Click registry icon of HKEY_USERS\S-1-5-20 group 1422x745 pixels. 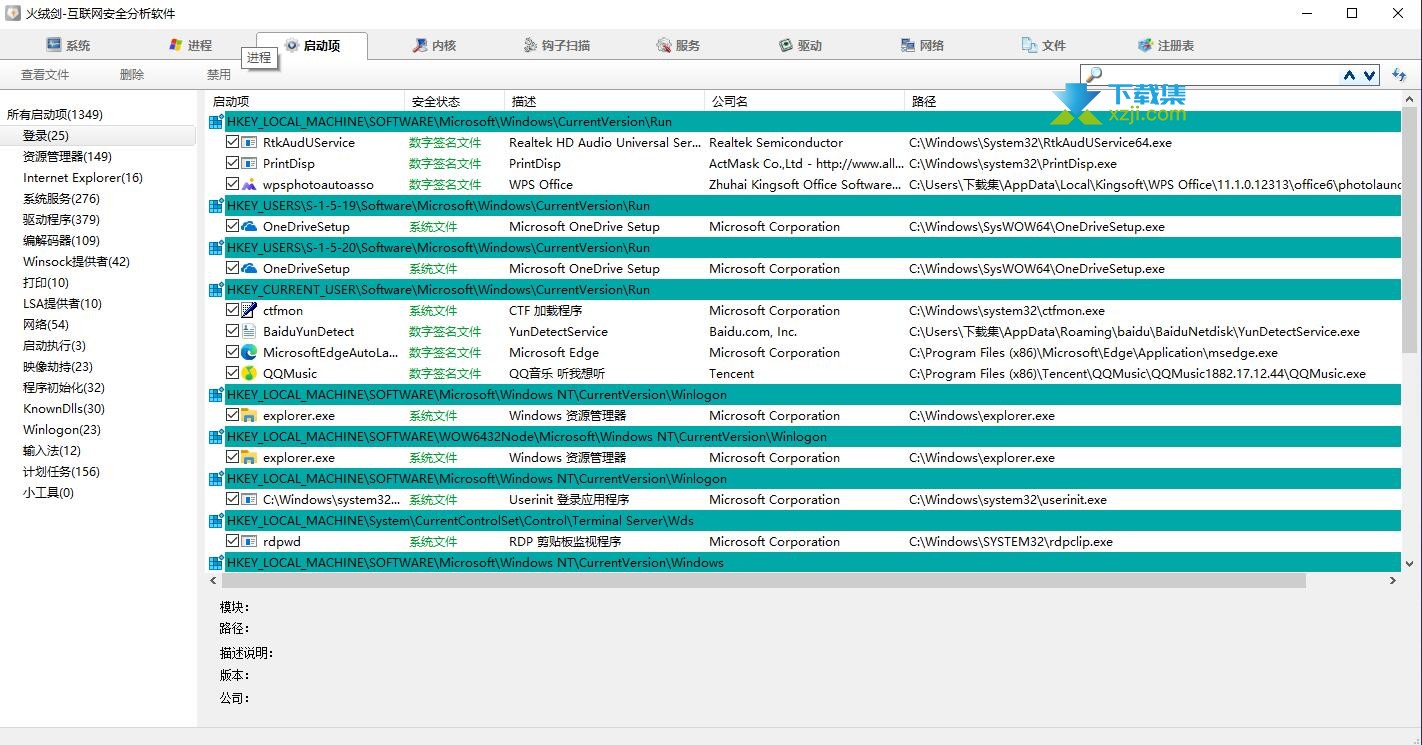(x=216, y=247)
